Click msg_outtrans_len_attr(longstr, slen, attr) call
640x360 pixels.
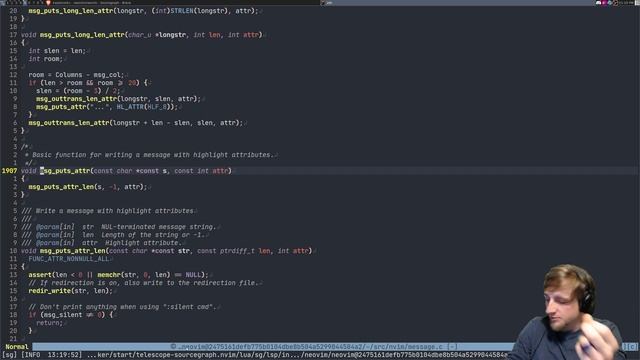point(118,99)
